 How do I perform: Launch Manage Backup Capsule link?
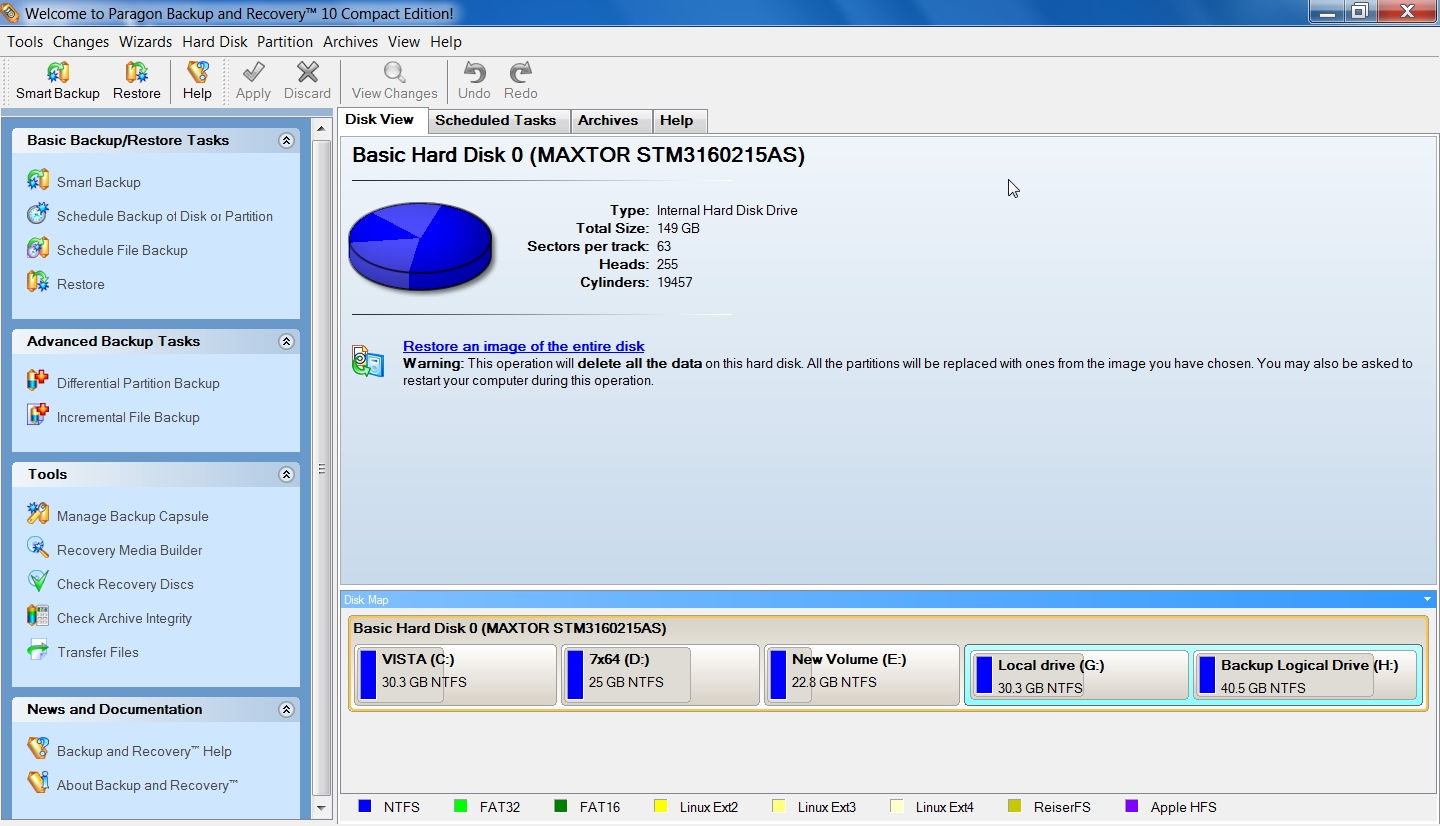coord(133,516)
